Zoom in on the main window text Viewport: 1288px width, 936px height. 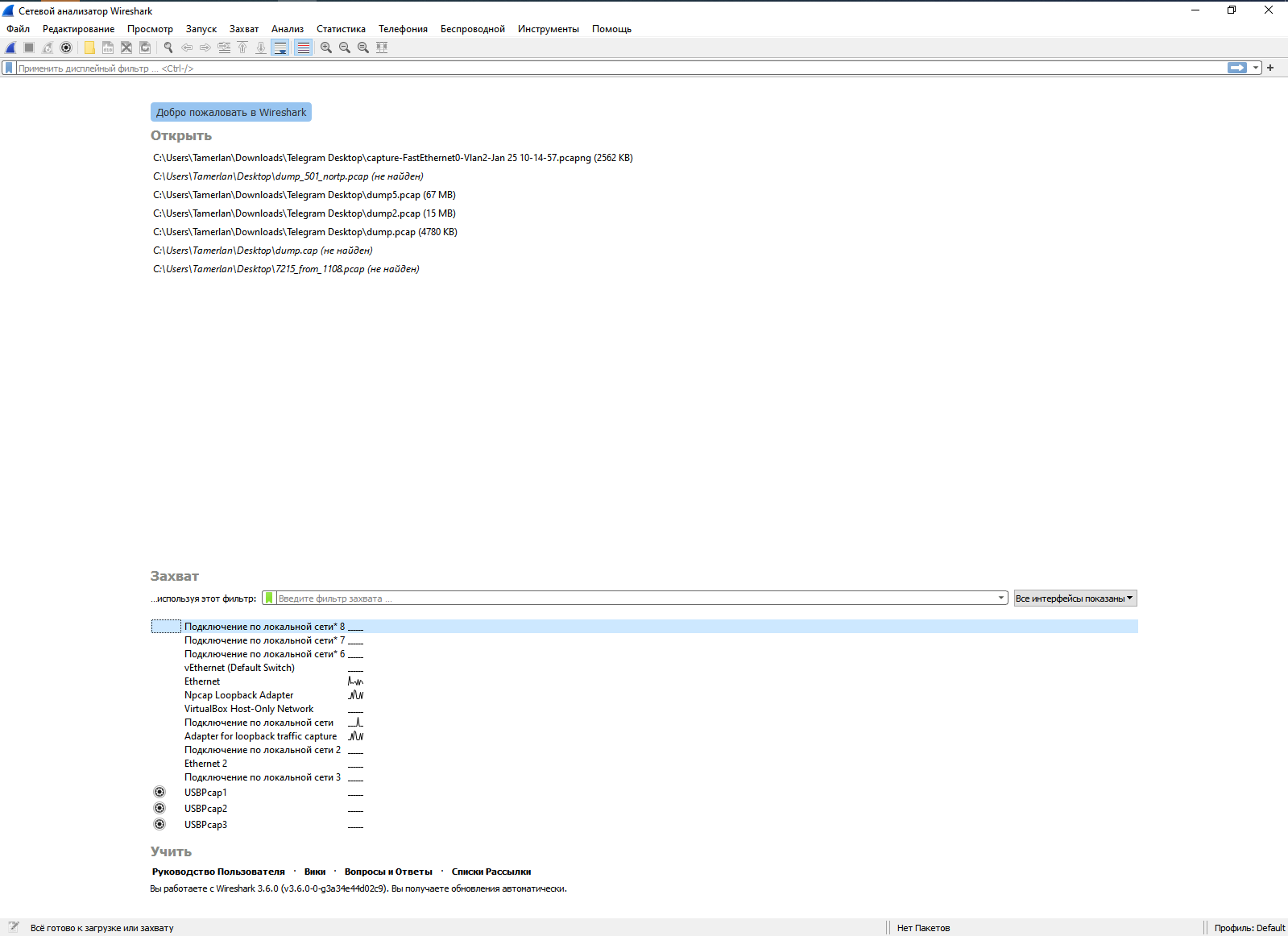coord(326,48)
